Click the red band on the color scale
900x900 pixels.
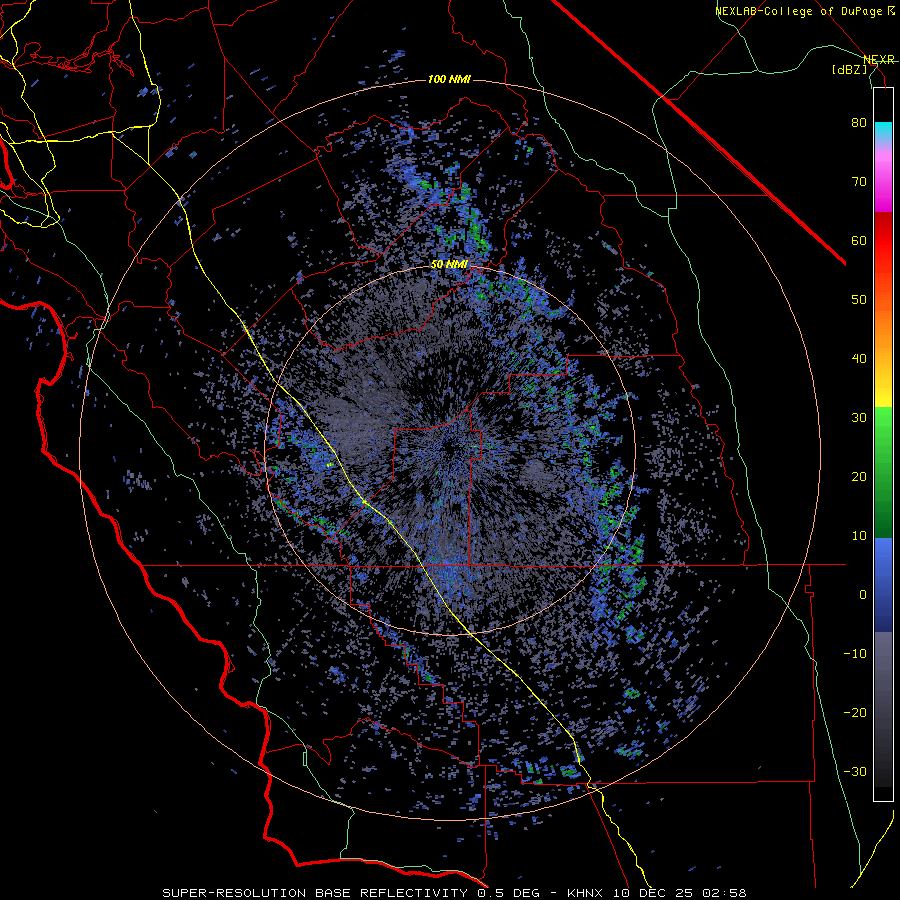[x=883, y=241]
